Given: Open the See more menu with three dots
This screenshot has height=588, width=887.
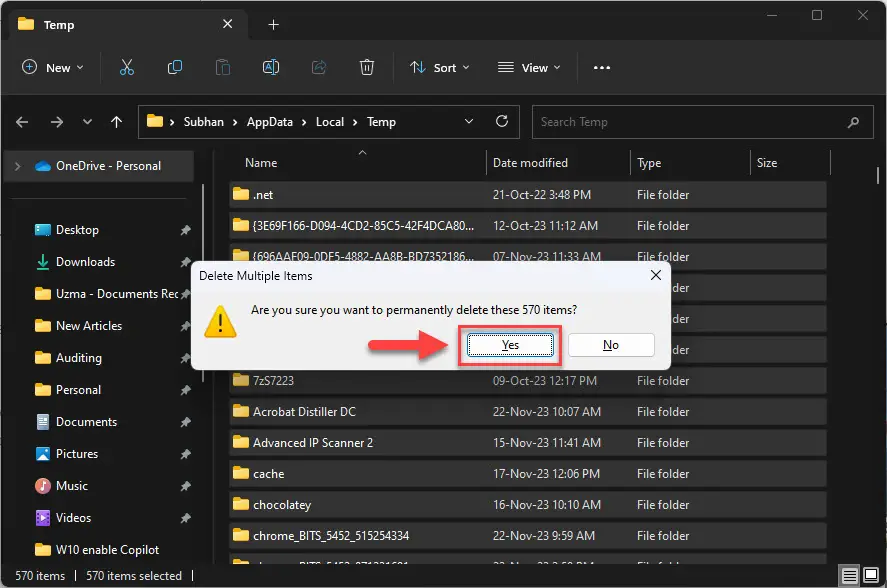Looking at the screenshot, I should pos(601,67).
